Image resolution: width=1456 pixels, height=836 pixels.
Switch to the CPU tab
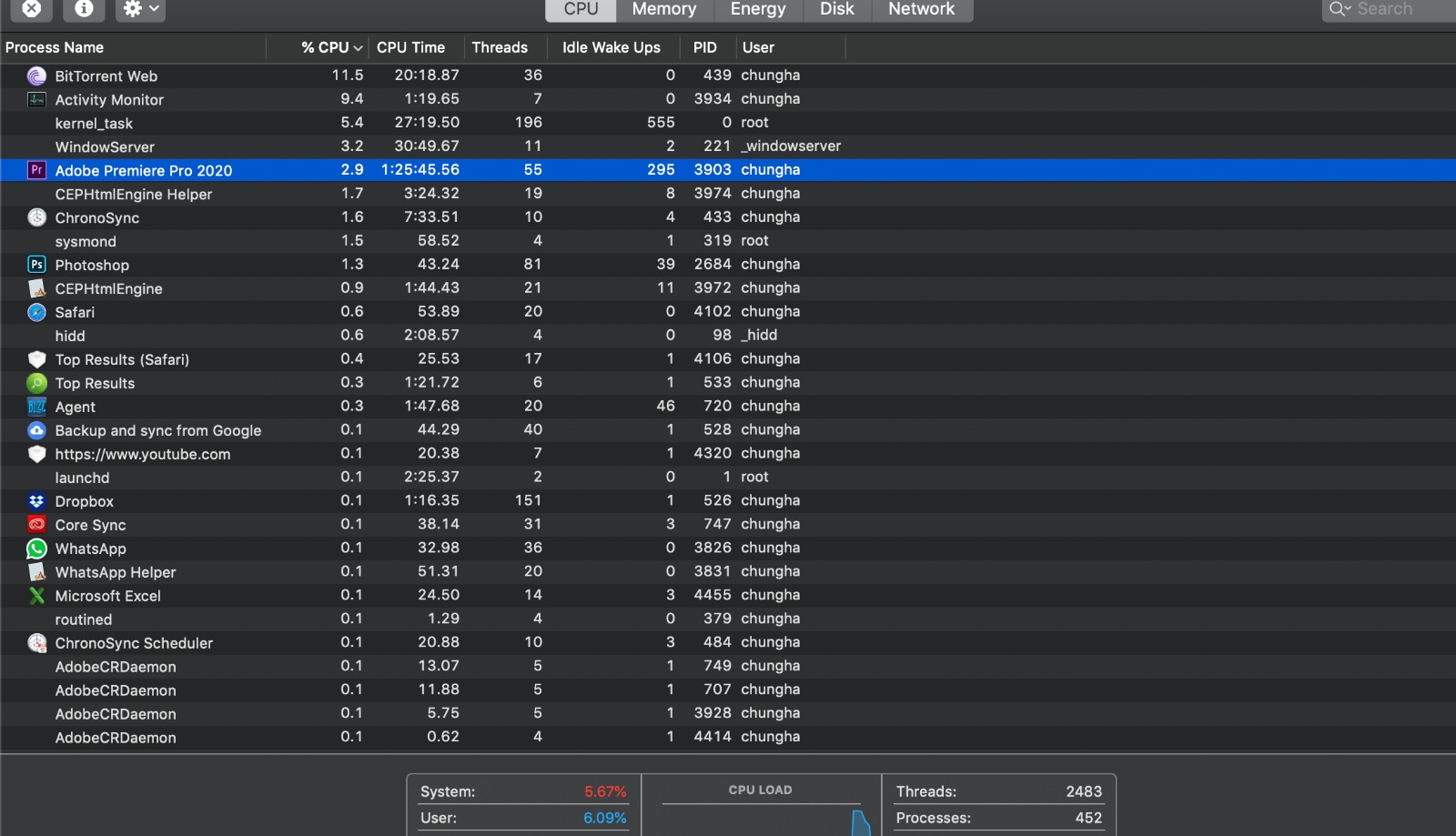pos(581,9)
